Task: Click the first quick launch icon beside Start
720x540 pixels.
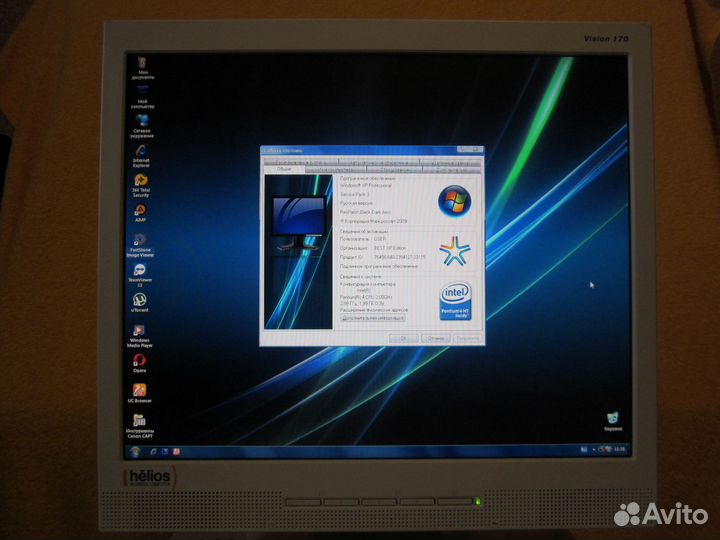Action: [153, 452]
